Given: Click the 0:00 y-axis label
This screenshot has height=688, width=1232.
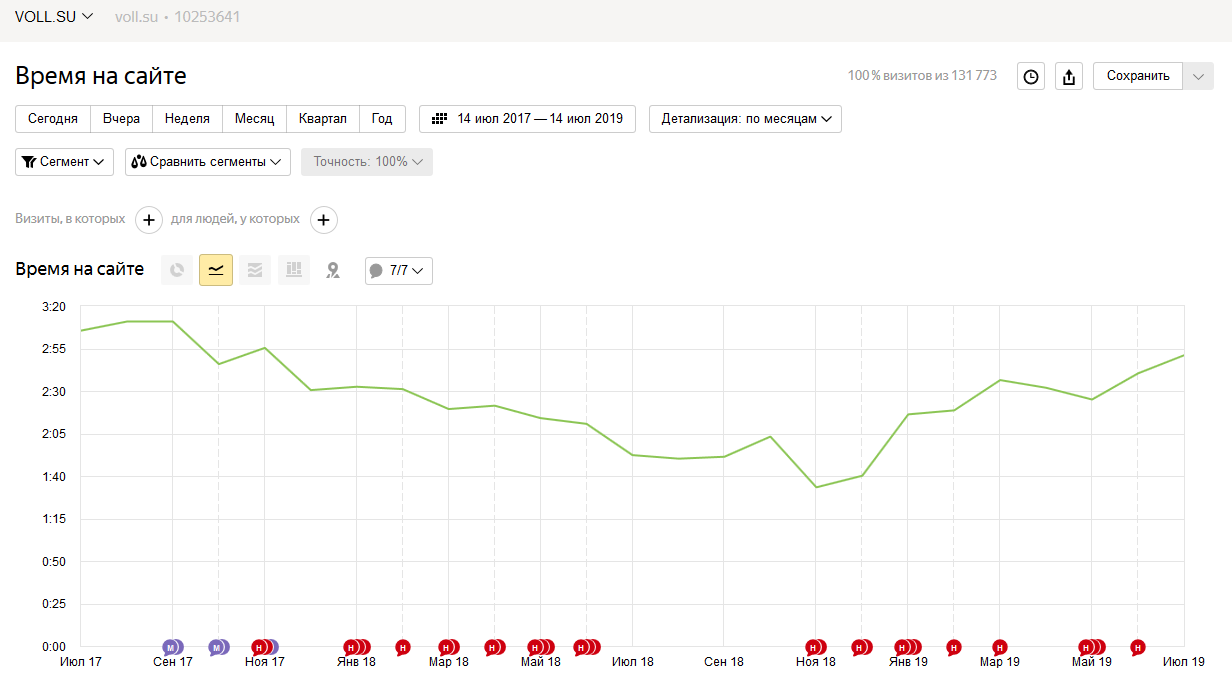Looking at the screenshot, I should [52, 647].
